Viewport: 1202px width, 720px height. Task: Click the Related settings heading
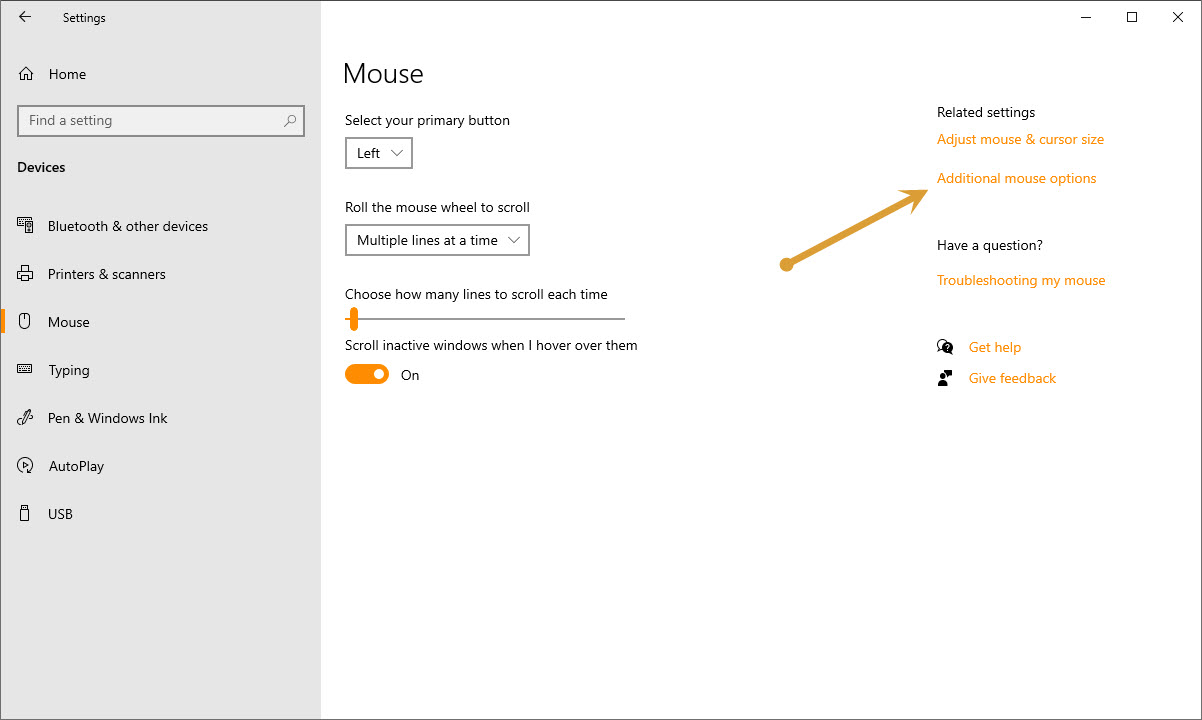coord(986,112)
